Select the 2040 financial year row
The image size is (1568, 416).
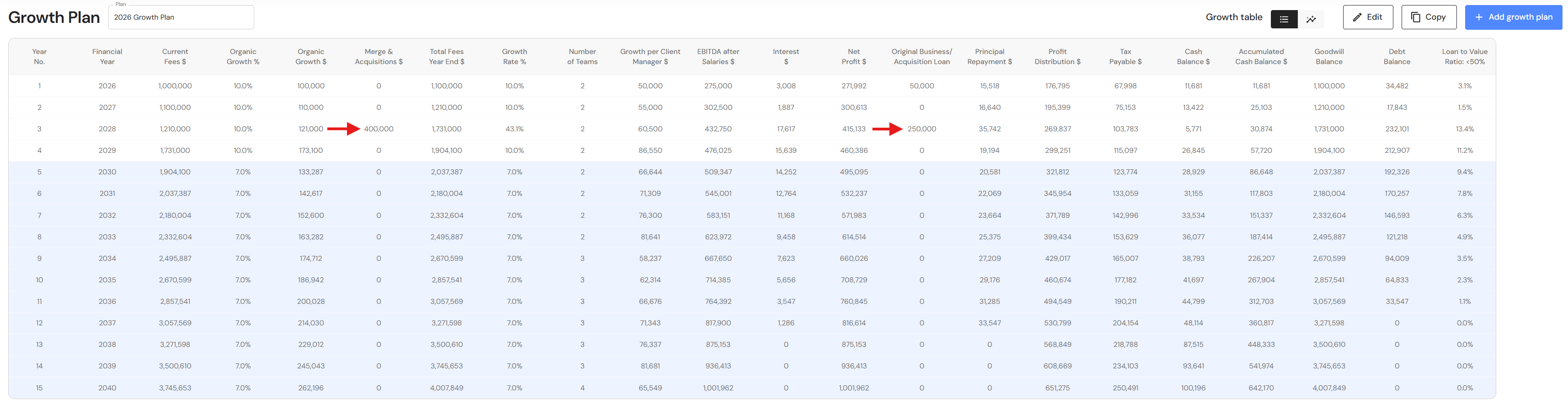(107, 388)
